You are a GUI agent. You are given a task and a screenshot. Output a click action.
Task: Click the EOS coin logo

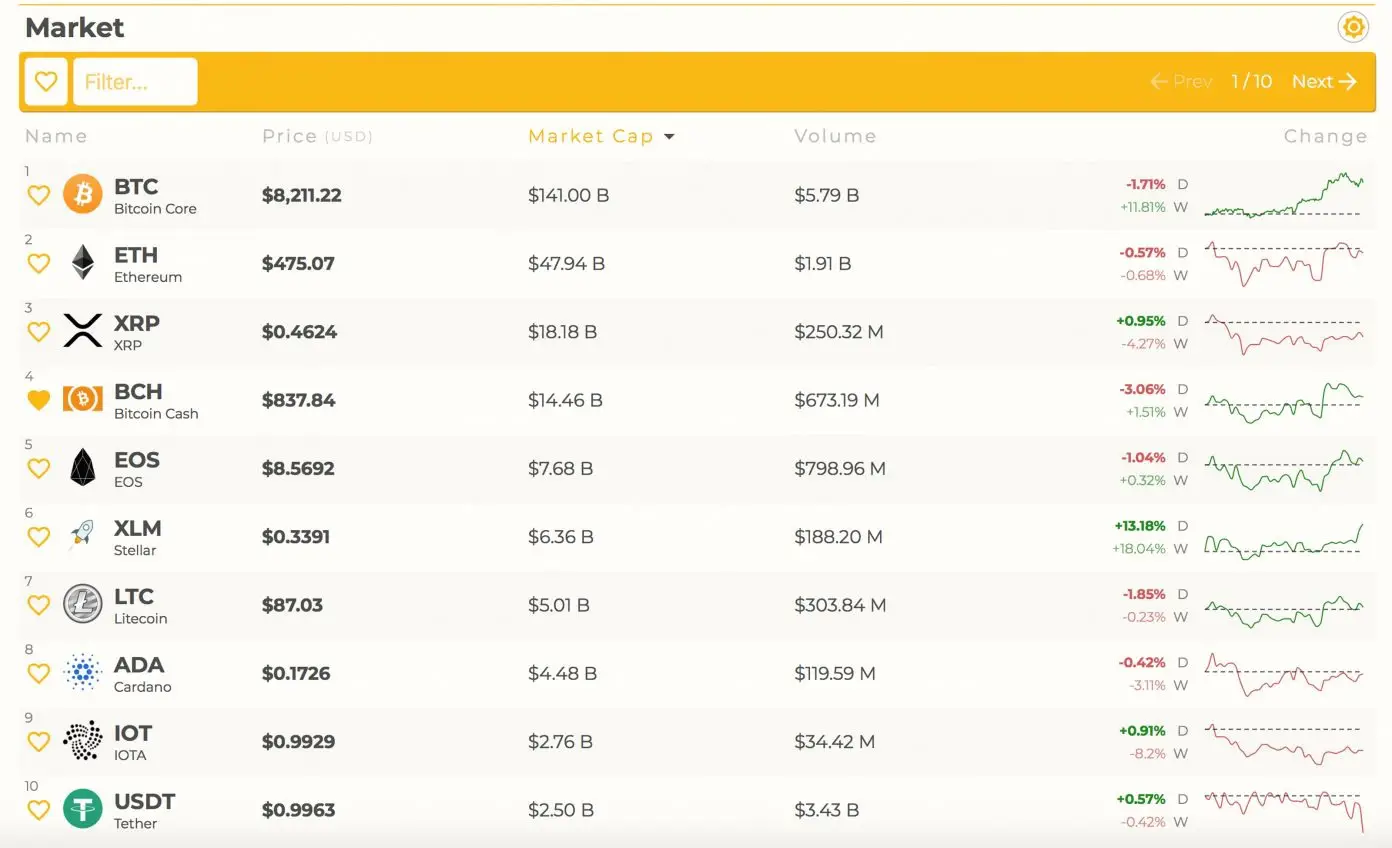point(83,468)
